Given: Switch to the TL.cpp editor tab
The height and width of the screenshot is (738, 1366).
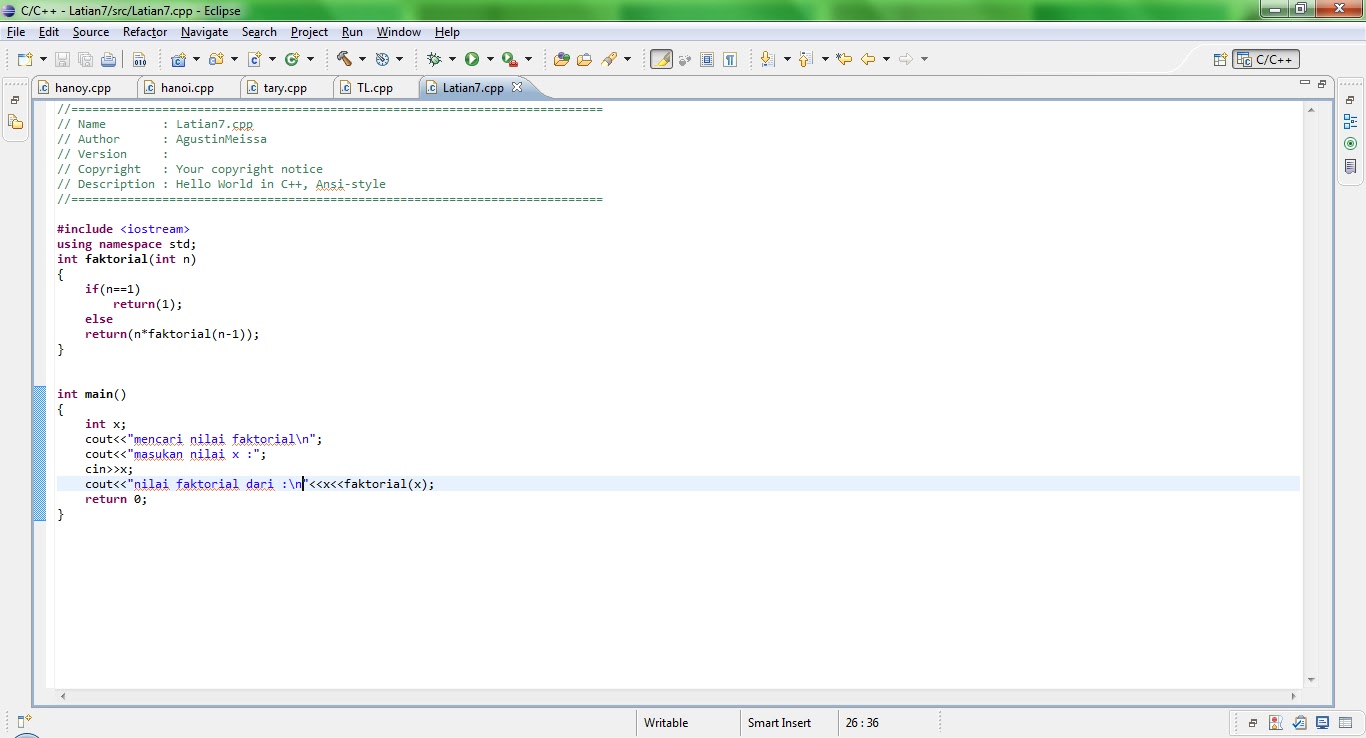Looking at the screenshot, I should (374, 88).
